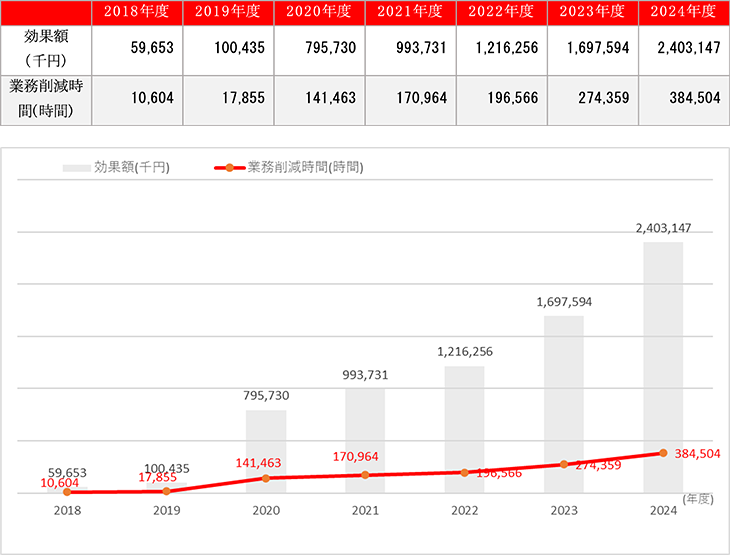The width and height of the screenshot is (730, 555).
Task: Click the gray bar for 2020
Action: (x=266, y=450)
